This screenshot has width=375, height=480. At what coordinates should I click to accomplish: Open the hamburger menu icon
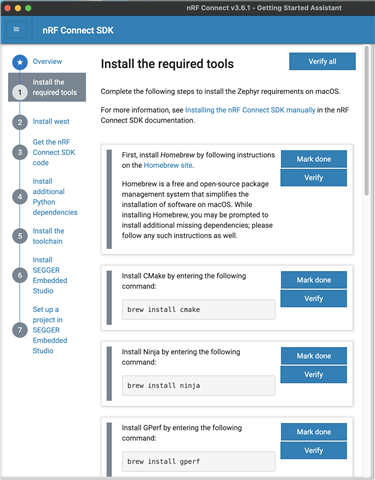(x=16, y=29)
